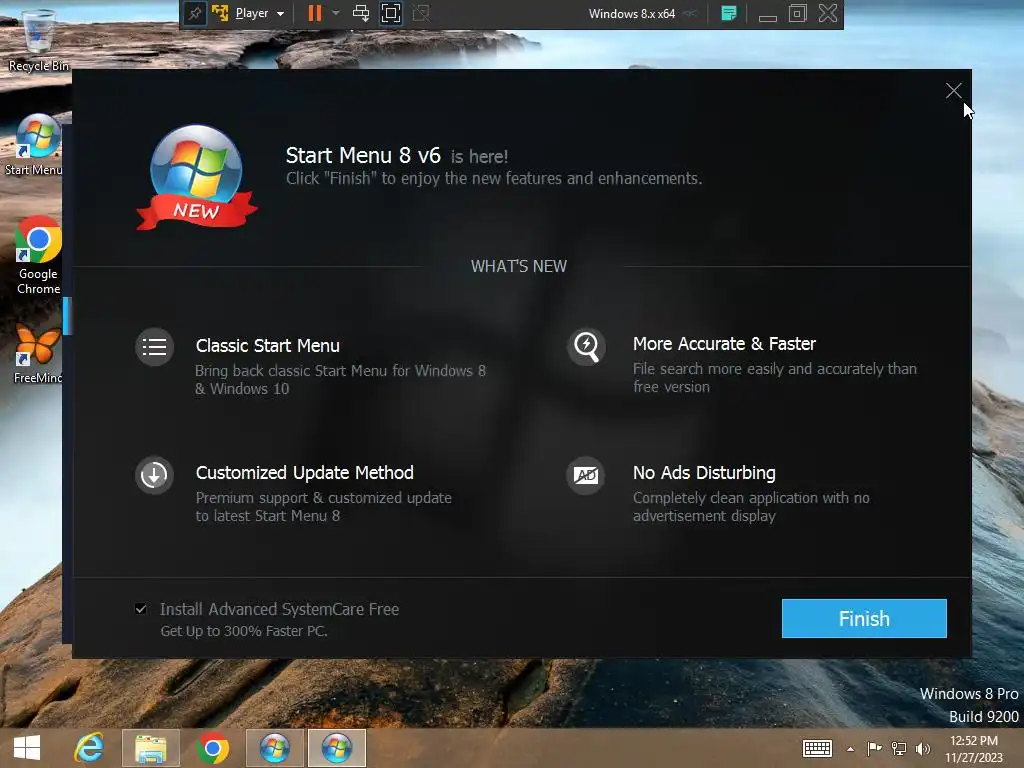Open the VMware Player menu
This screenshot has width=1024, height=768.
(259, 13)
